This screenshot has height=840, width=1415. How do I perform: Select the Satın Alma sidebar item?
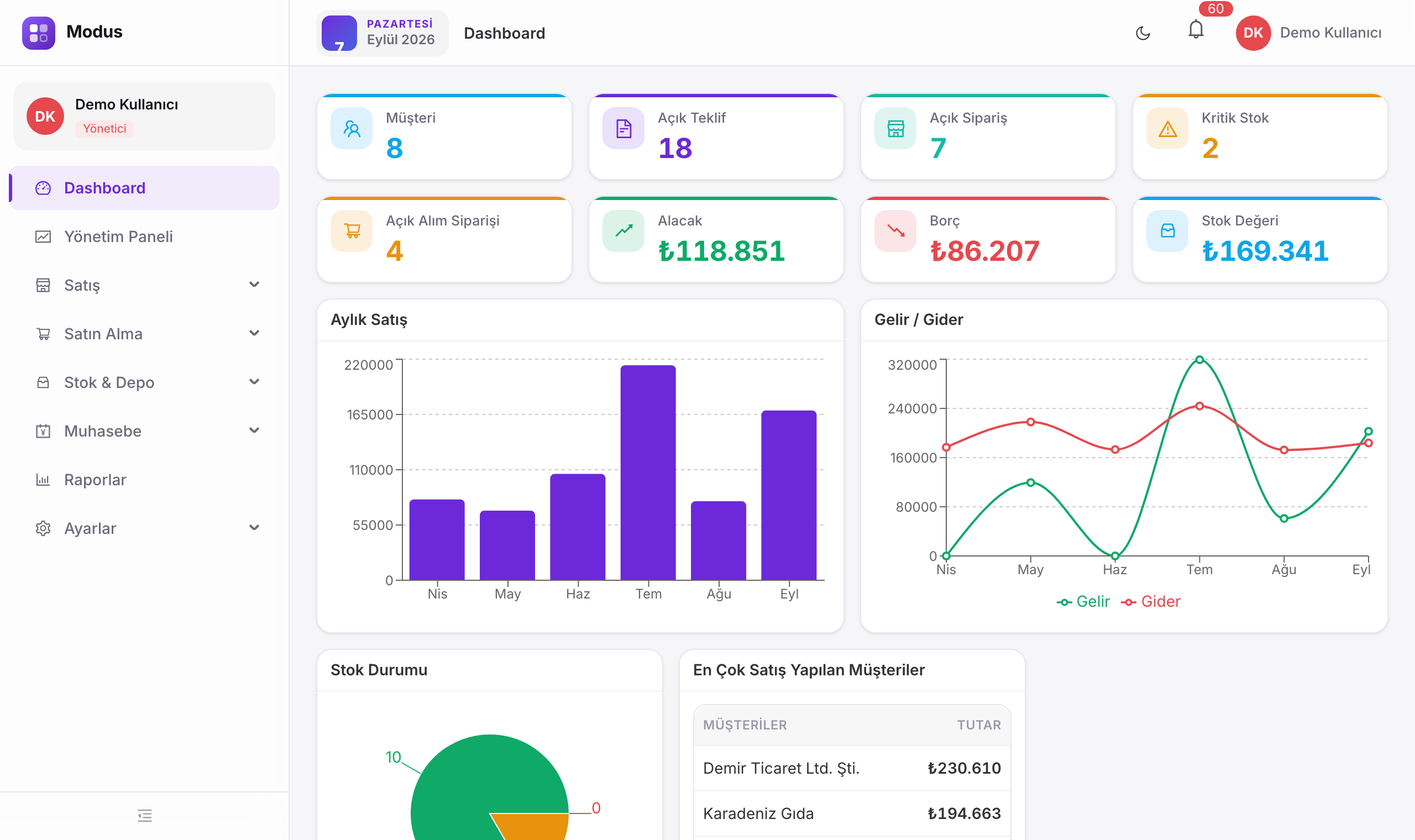tap(145, 333)
